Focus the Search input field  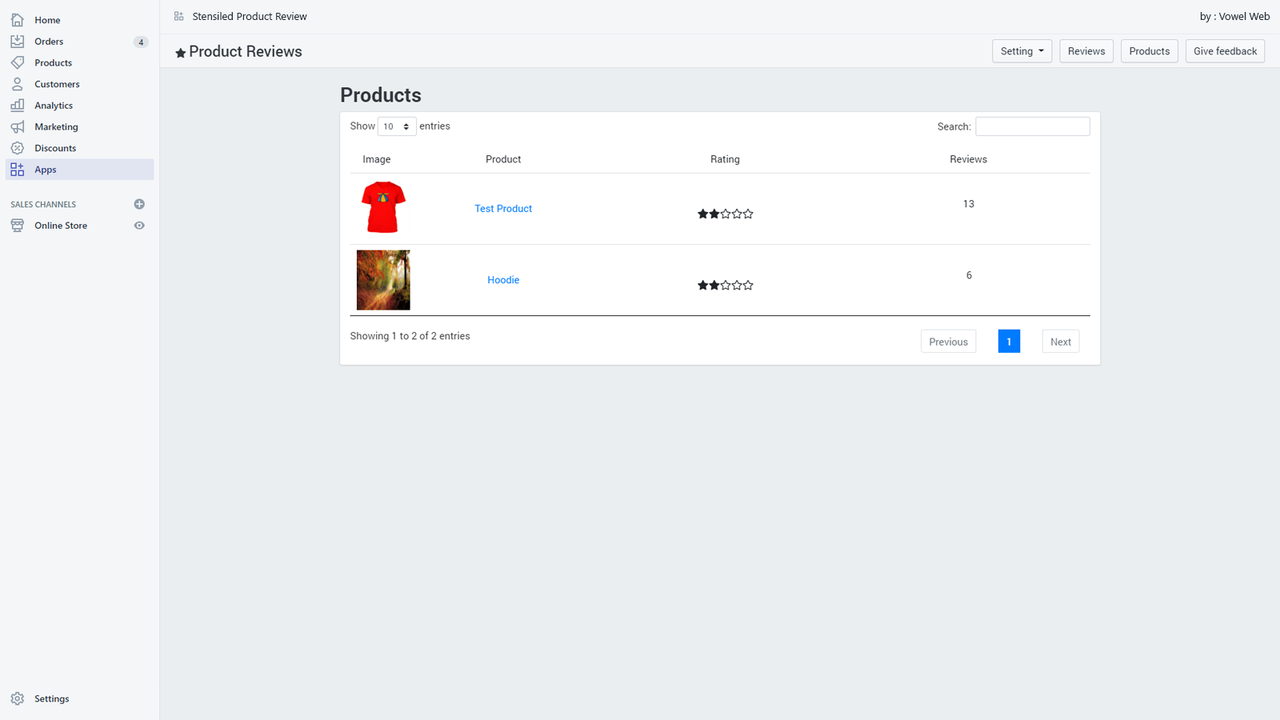point(1032,127)
